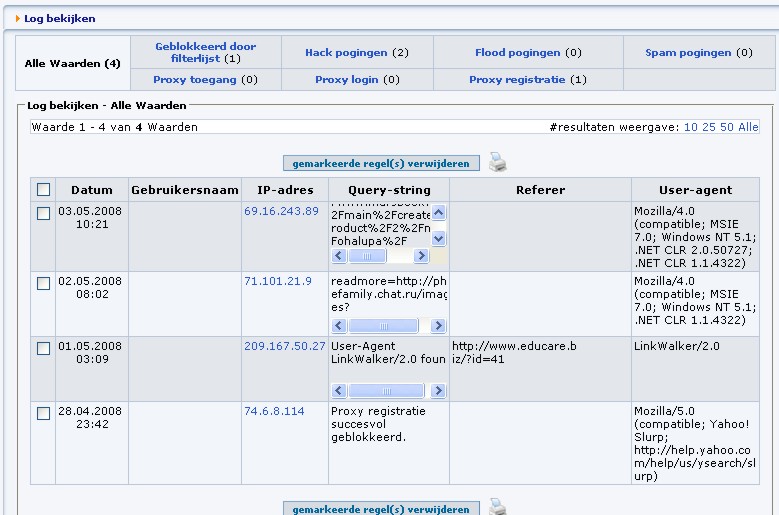The image size is (779, 515).
Task: Open IP address 69.16.243.89 link
Action: pyautogui.click(x=281, y=212)
